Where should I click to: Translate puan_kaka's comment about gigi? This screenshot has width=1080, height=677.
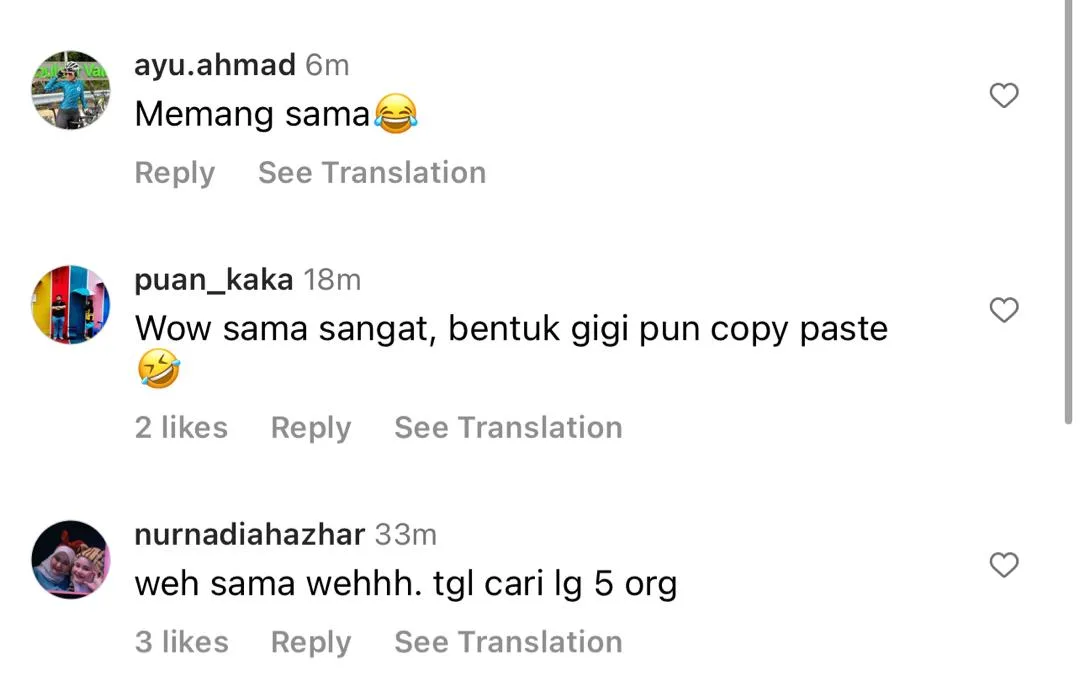coord(508,428)
